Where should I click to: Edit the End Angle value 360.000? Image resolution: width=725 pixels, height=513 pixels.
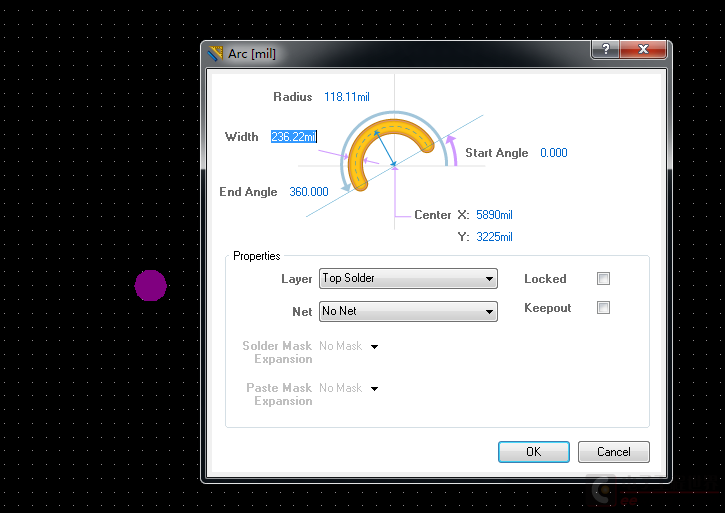pyautogui.click(x=309, y=192)
